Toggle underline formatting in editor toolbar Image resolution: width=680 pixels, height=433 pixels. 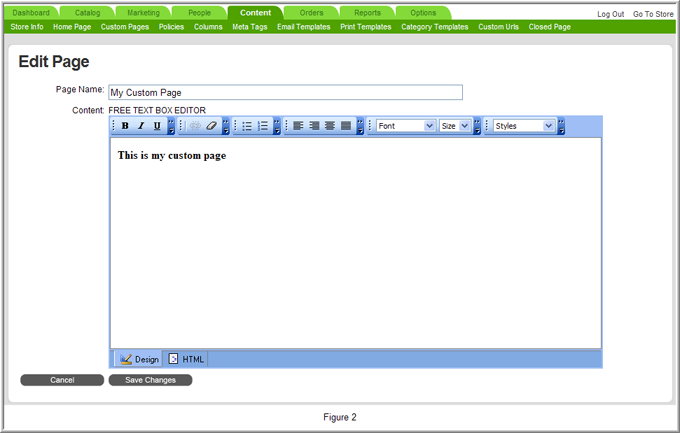157,126
